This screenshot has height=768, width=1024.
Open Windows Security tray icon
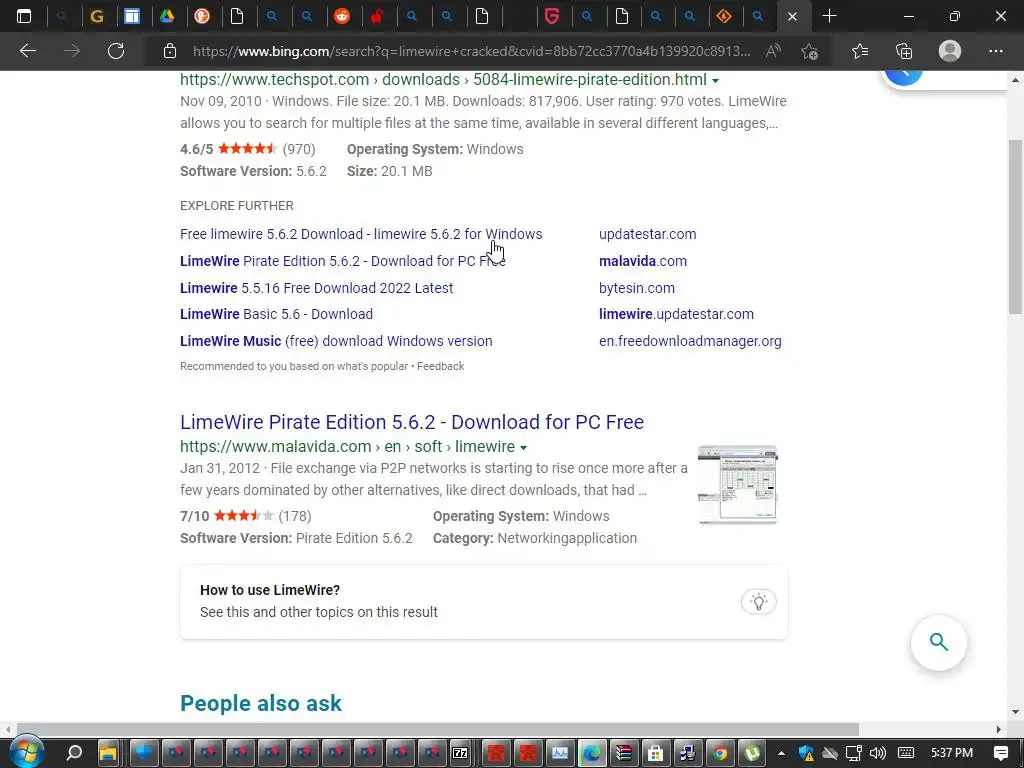tap(806, 753)
